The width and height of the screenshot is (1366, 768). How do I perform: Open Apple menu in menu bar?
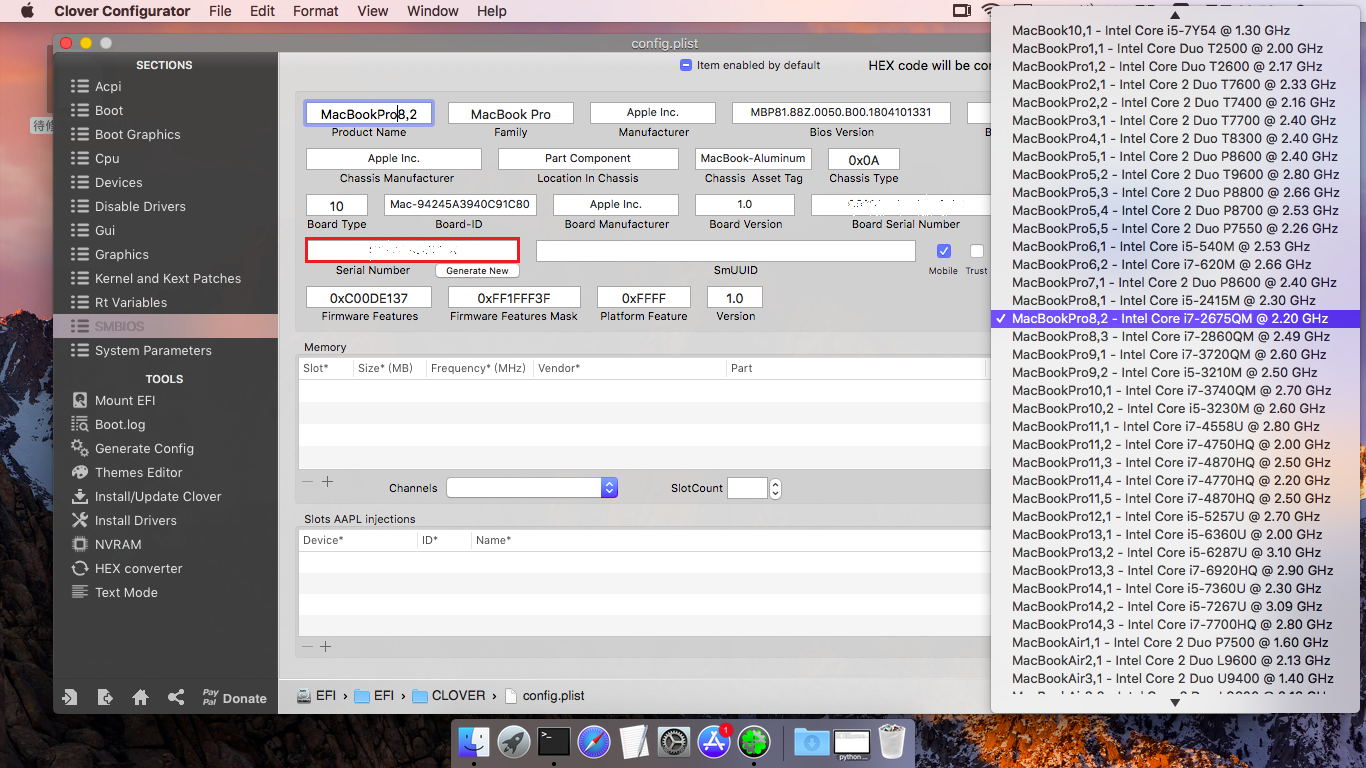tap(27, 11)
